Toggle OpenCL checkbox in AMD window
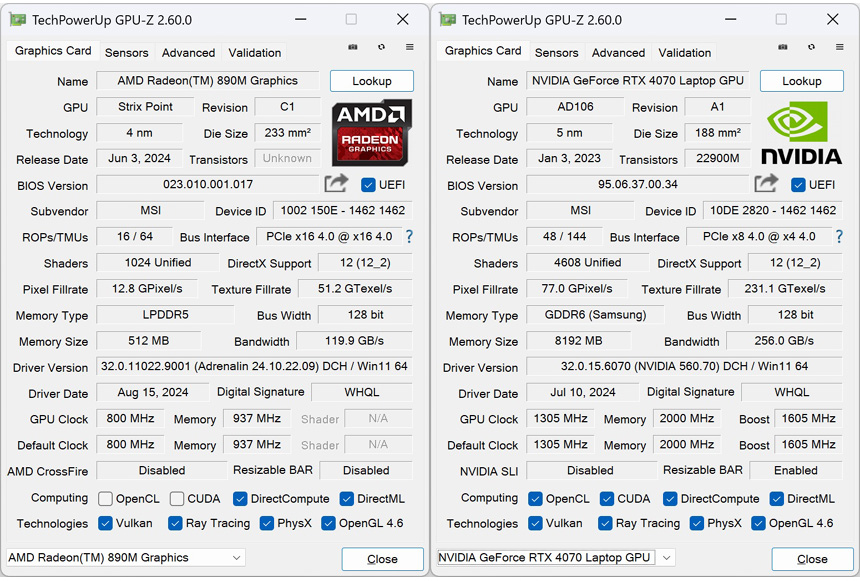Screen dimensions: 860x581 (x=105, y=499)
